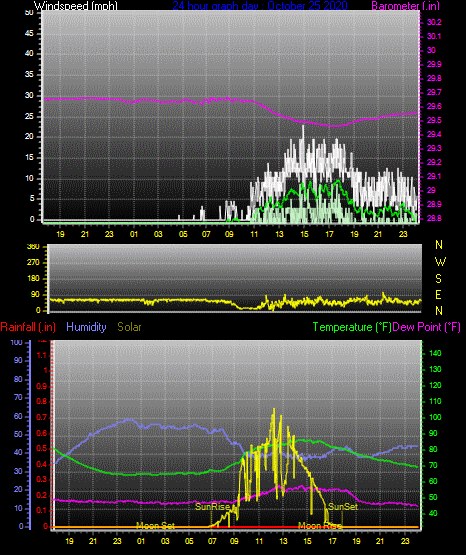Click the '180' wind direction axis value

tap(33, 279)
